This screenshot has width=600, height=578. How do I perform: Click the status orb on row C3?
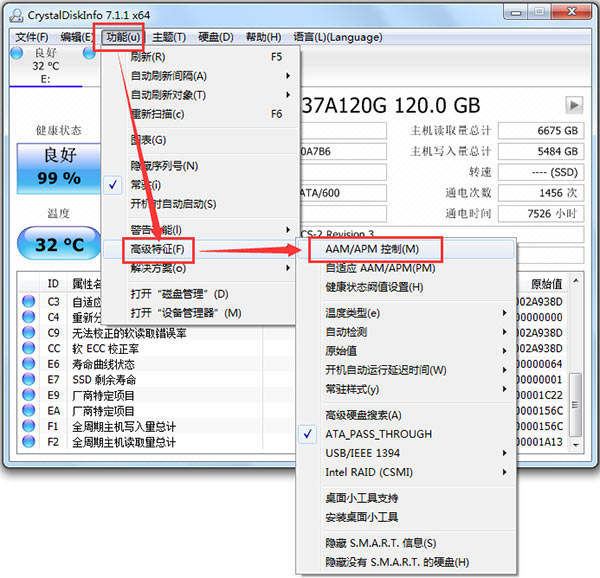[29, 302]
